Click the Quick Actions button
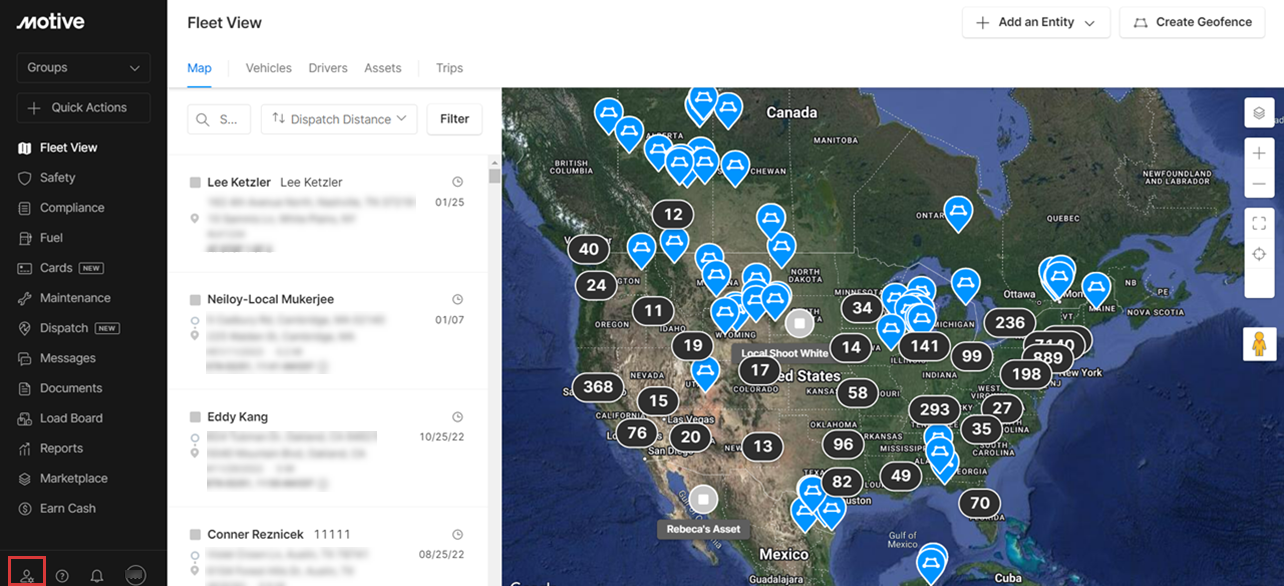Image resolution: width=1284 pixels, height=586 pixels. pos(83,108)
